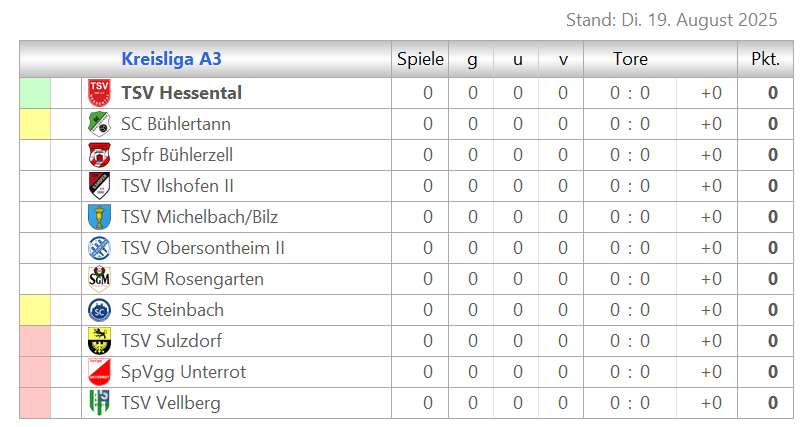Click the SC Bühlertann club logo
803x427 pixels.
(x=99, y=124)
